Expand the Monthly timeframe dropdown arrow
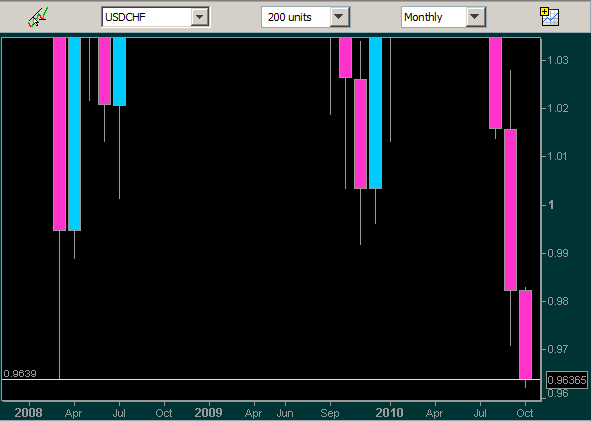 pos(475,17)
